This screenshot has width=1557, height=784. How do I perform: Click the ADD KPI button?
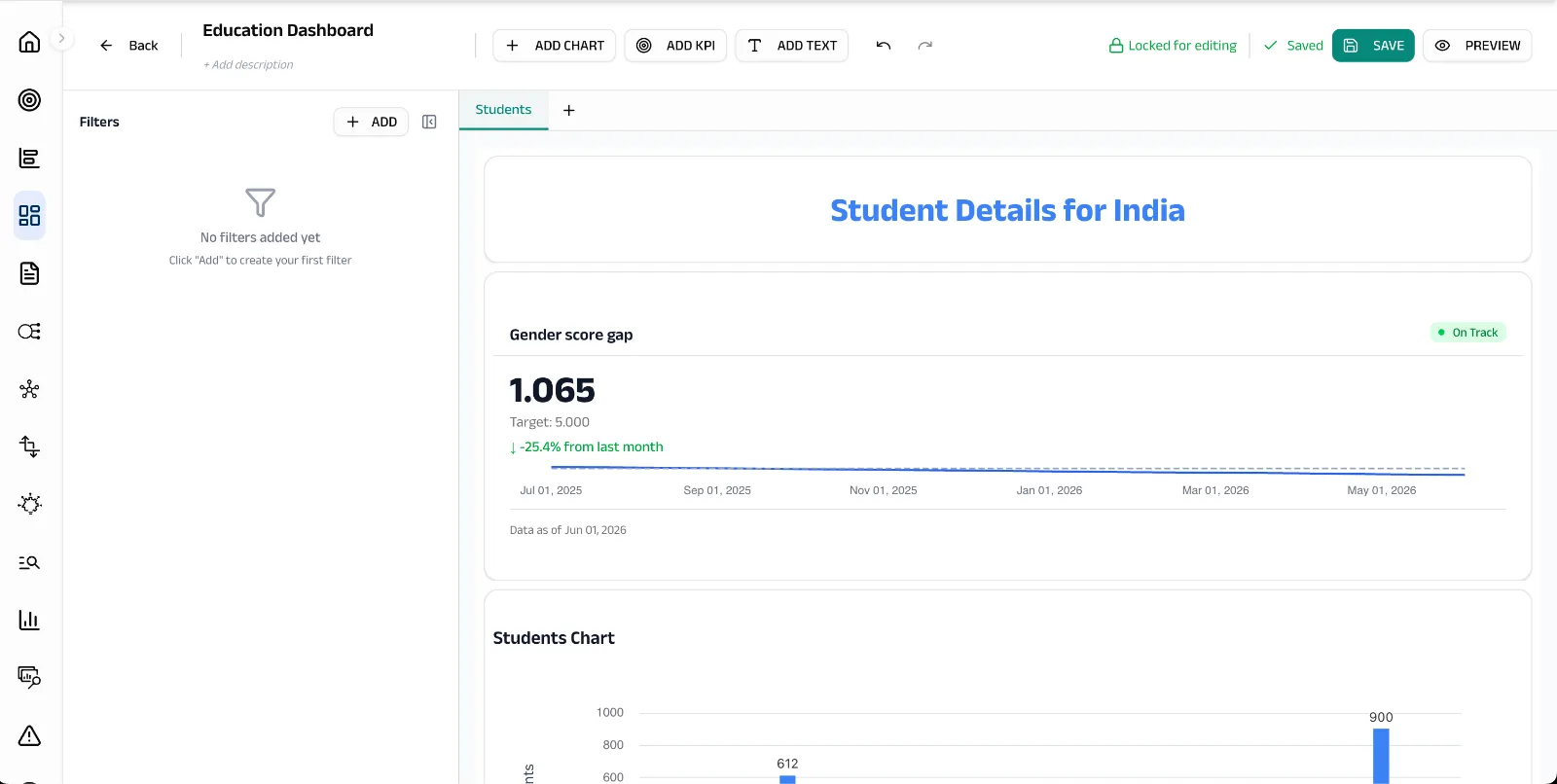(x=675, y=46)
